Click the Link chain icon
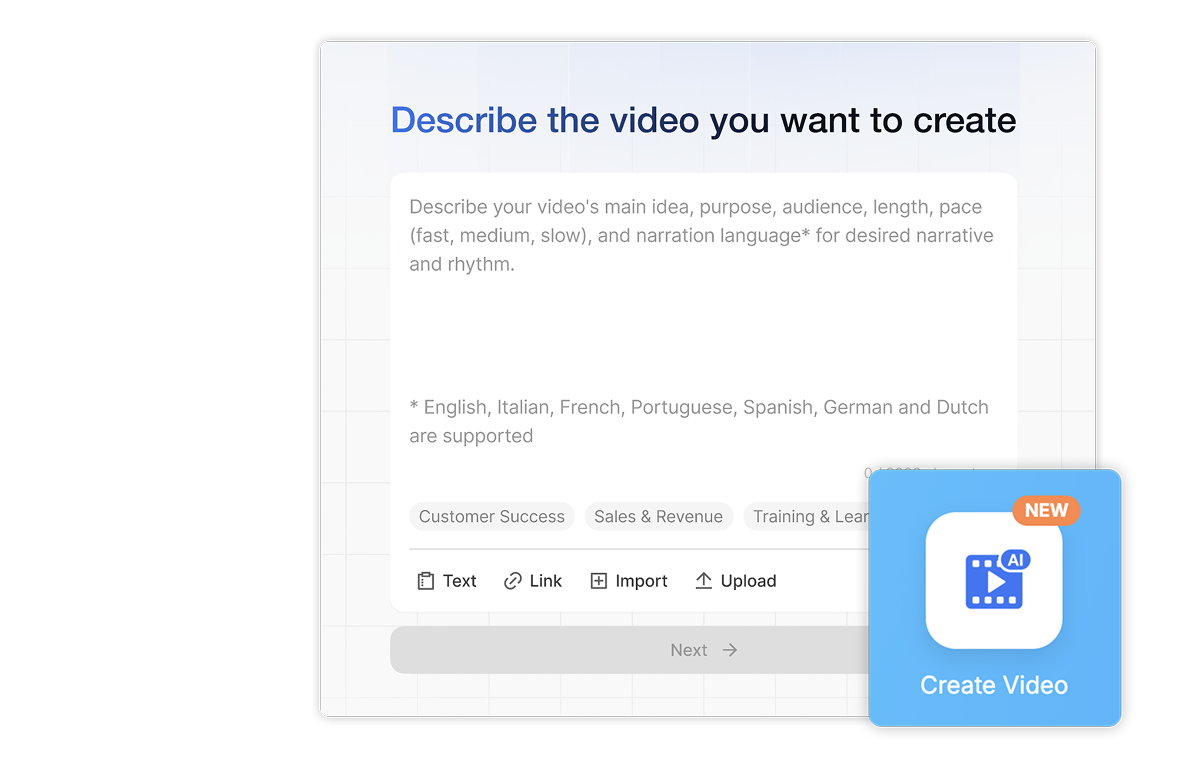The image size is (1201, 780). [511, 580]
